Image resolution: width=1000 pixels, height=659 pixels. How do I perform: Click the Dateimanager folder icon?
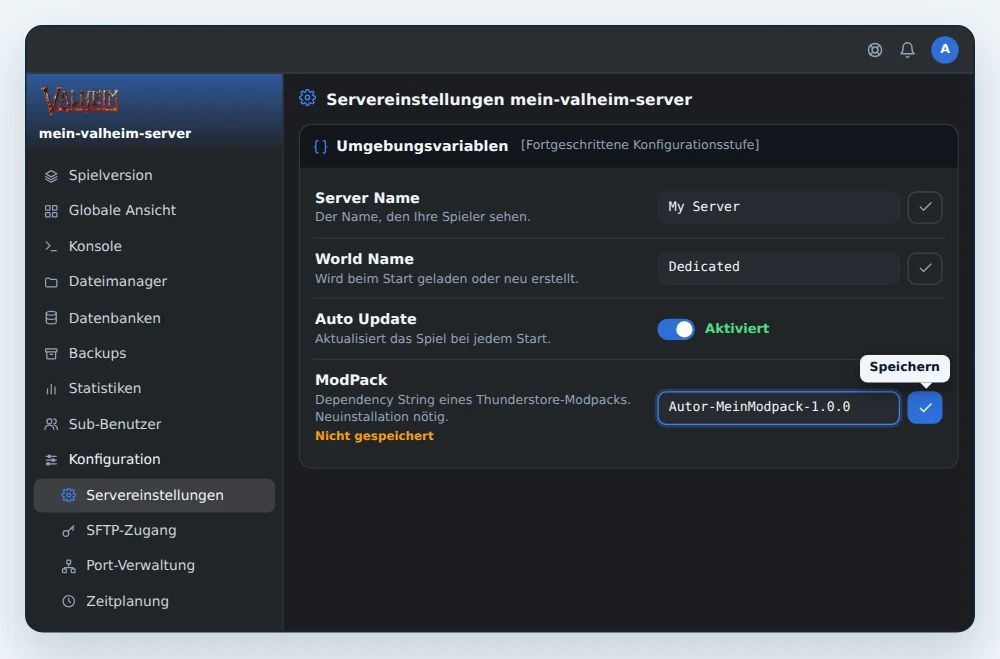pyautogui.click(x=51, y=282)
